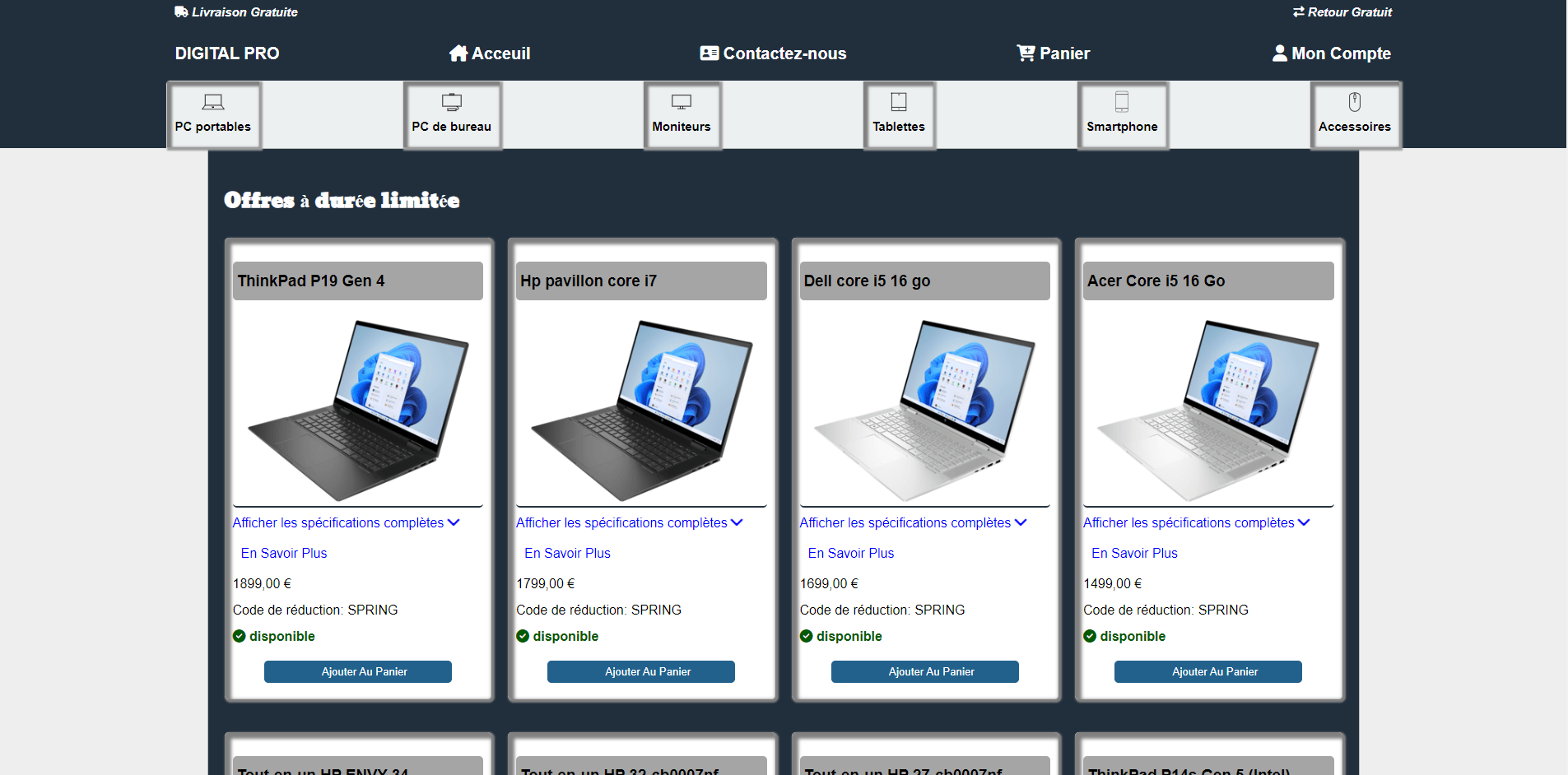Click the phone icon above Smartphone
Screen dimensions: 1568x775
[x=1122, y=102]
